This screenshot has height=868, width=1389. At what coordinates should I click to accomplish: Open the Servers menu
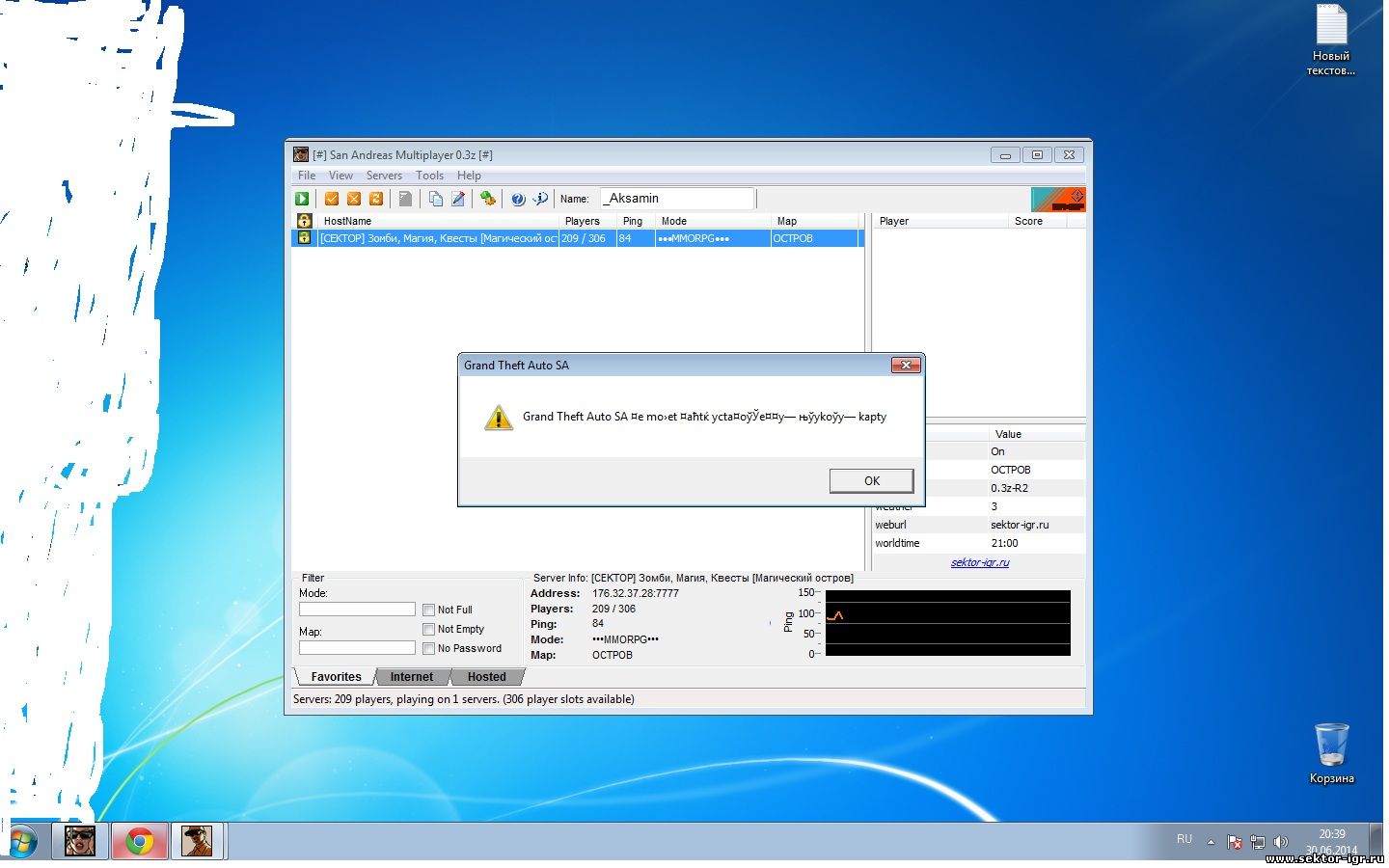point(384,176)
